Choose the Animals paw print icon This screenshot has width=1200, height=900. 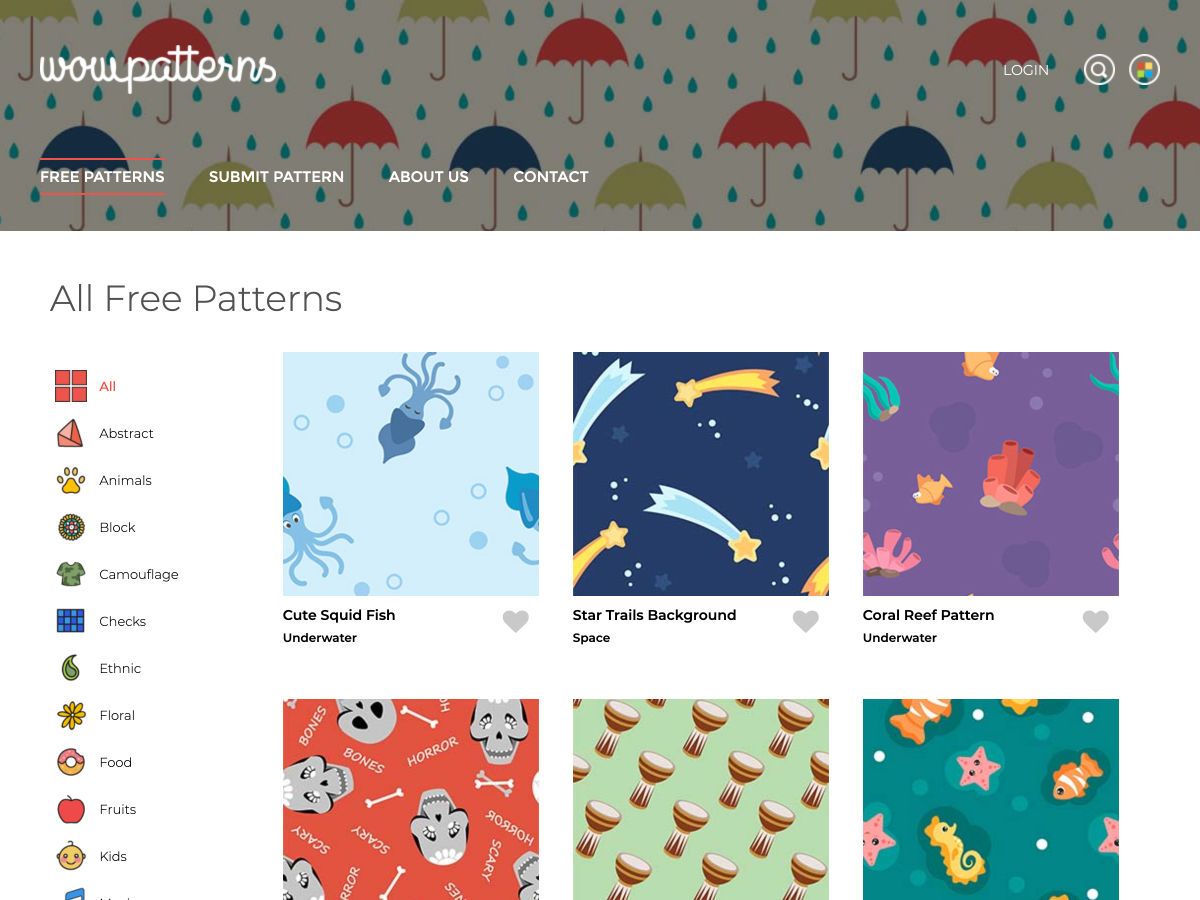pos(70,480)
